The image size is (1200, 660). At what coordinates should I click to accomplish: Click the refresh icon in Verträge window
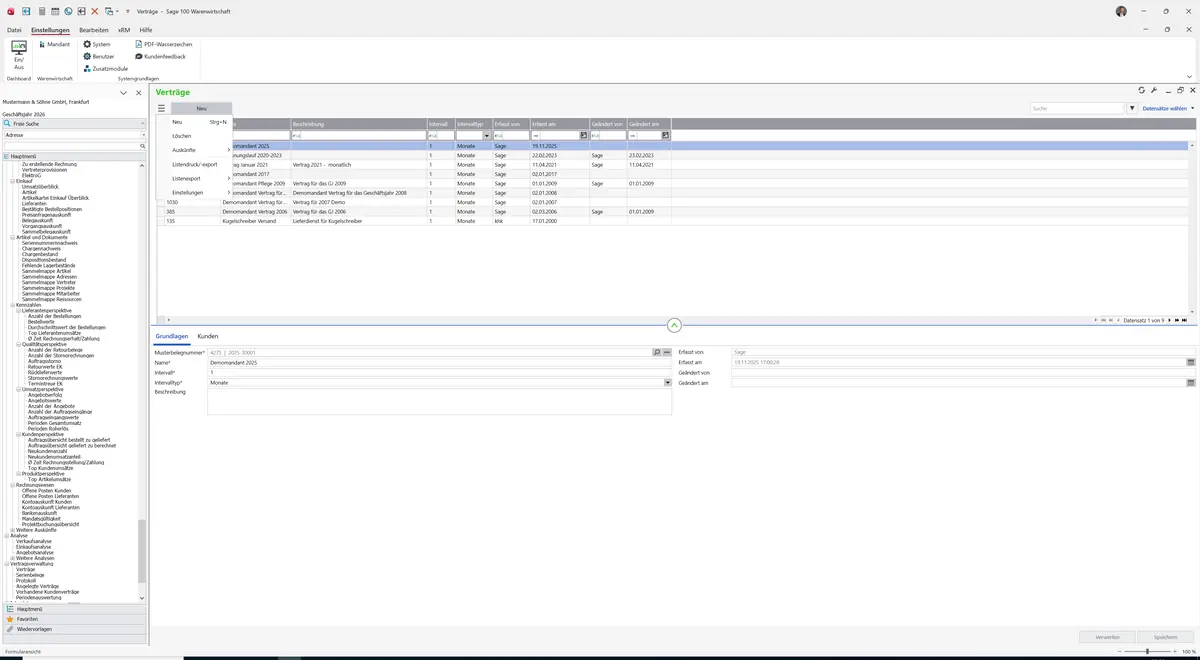point(1142,90)
